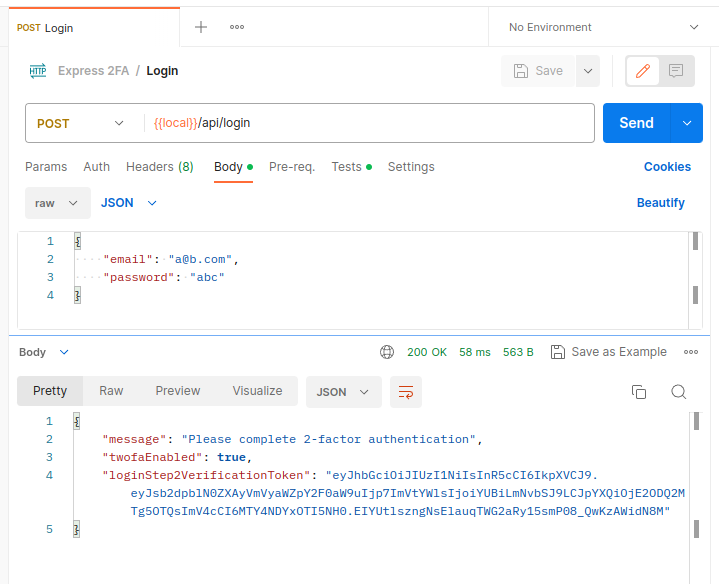
Task: Send the login request
Action: click(x=636, y=123)
